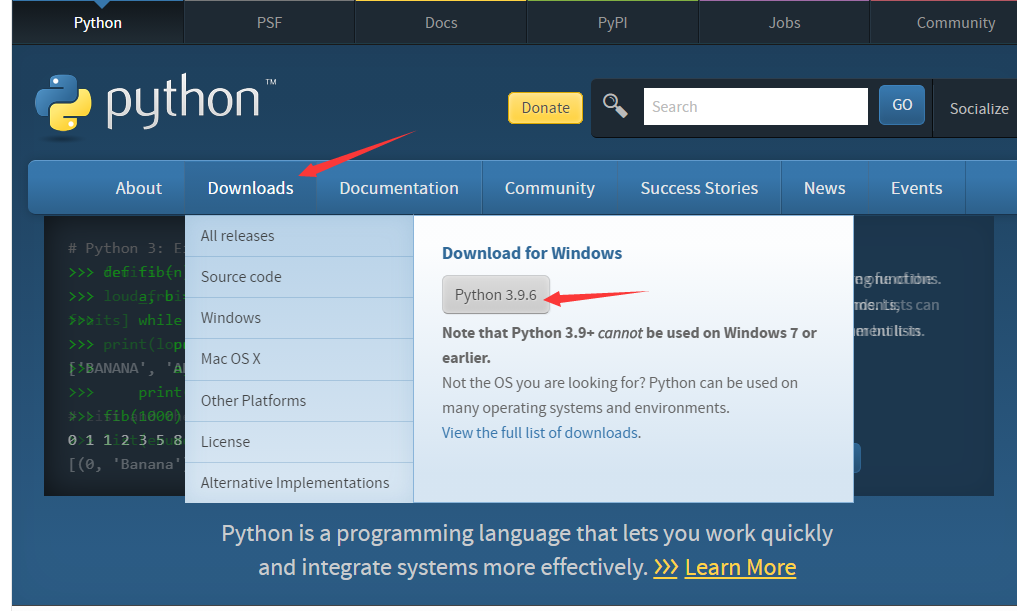Open the Community nav menu item

click(x=549, y=188)
